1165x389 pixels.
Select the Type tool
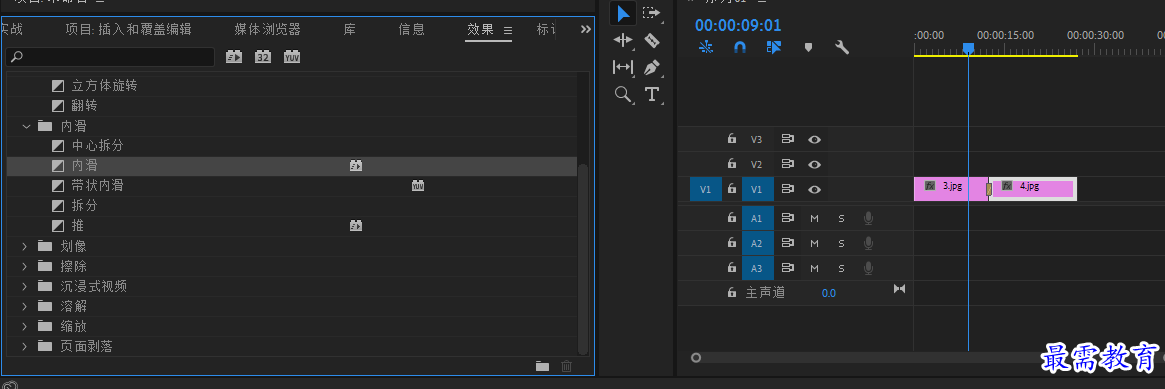(x=652, y=94)
